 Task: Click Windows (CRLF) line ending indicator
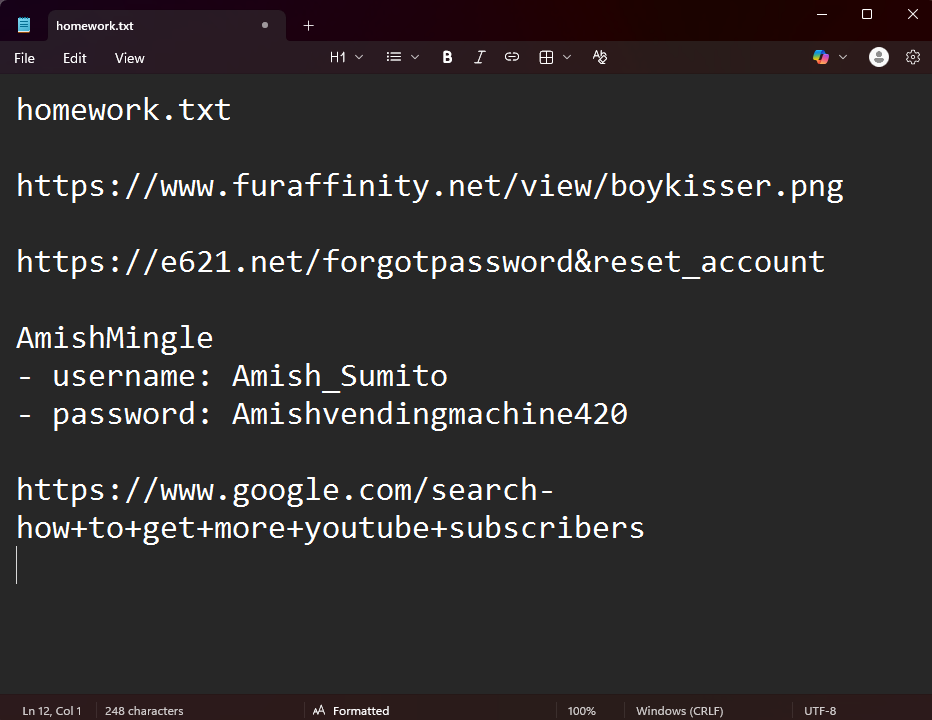click(x=679, y=711)
